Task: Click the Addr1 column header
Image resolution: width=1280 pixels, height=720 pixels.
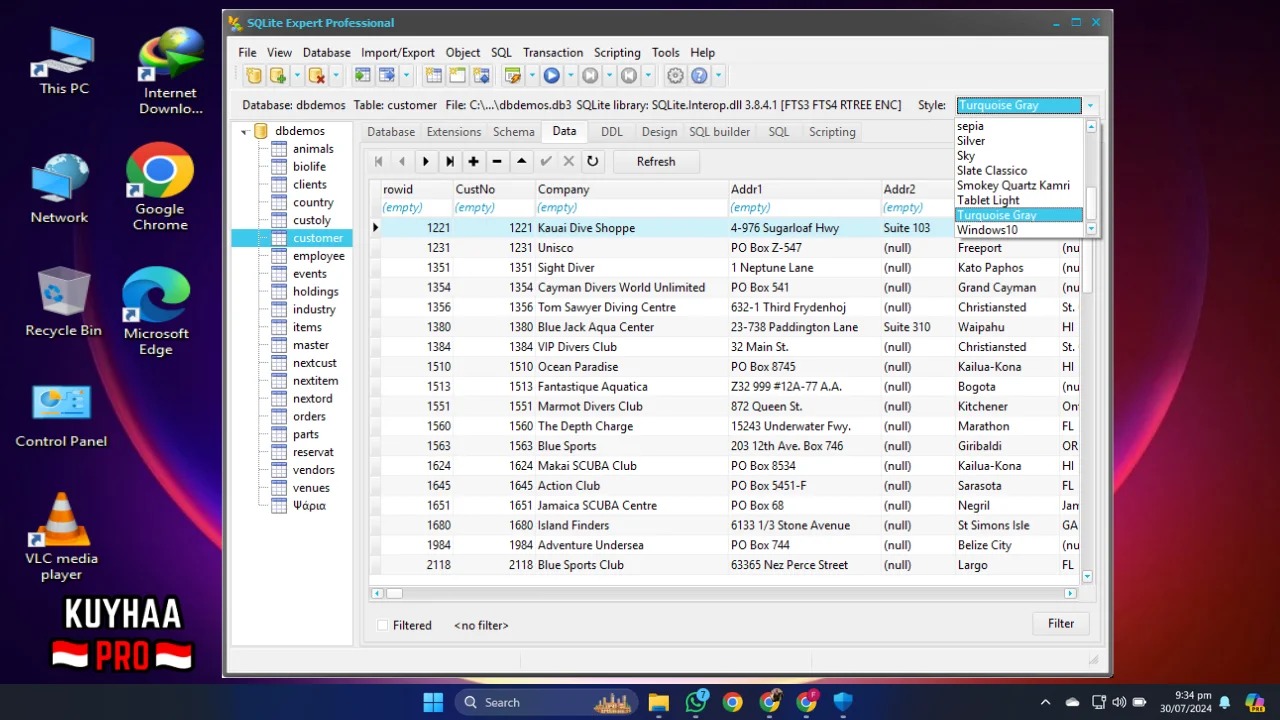Action: point(804,189)
